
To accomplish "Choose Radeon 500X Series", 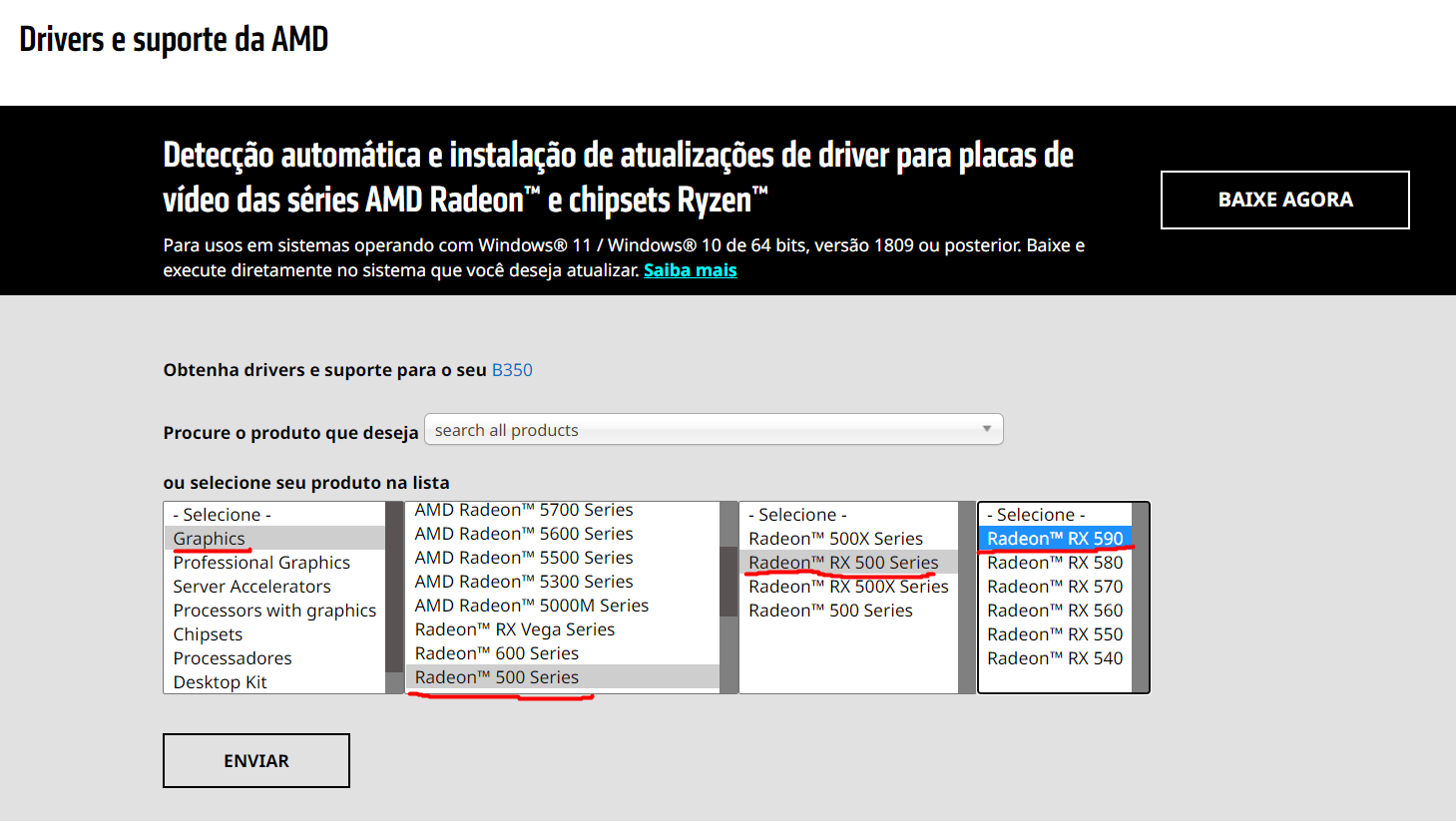I will [x=848, y=539].
